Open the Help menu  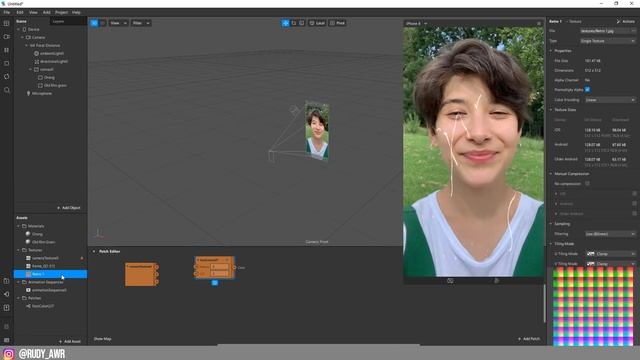pos(76,12)
